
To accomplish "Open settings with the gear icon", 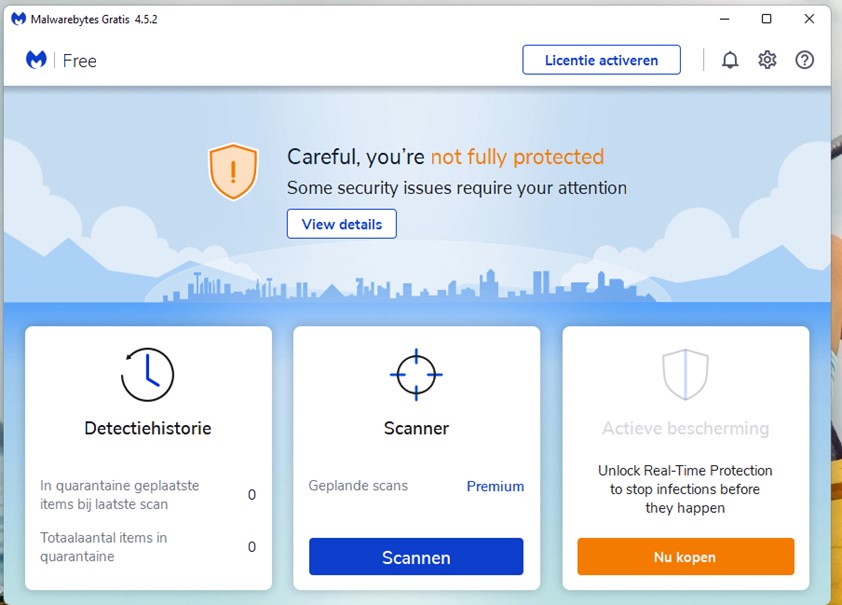I will click(767, 60).
